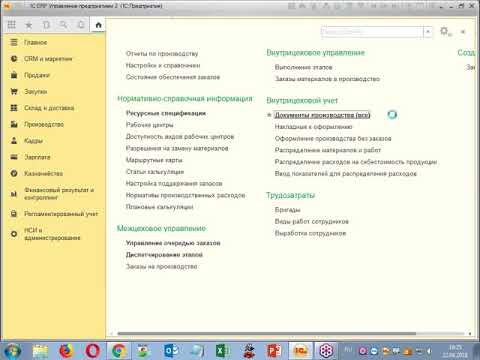Open History icon in top toolbar
Image resolution: width=480 pixels, height=360 pixels.
pyautogui.click(x=46, y=25)
